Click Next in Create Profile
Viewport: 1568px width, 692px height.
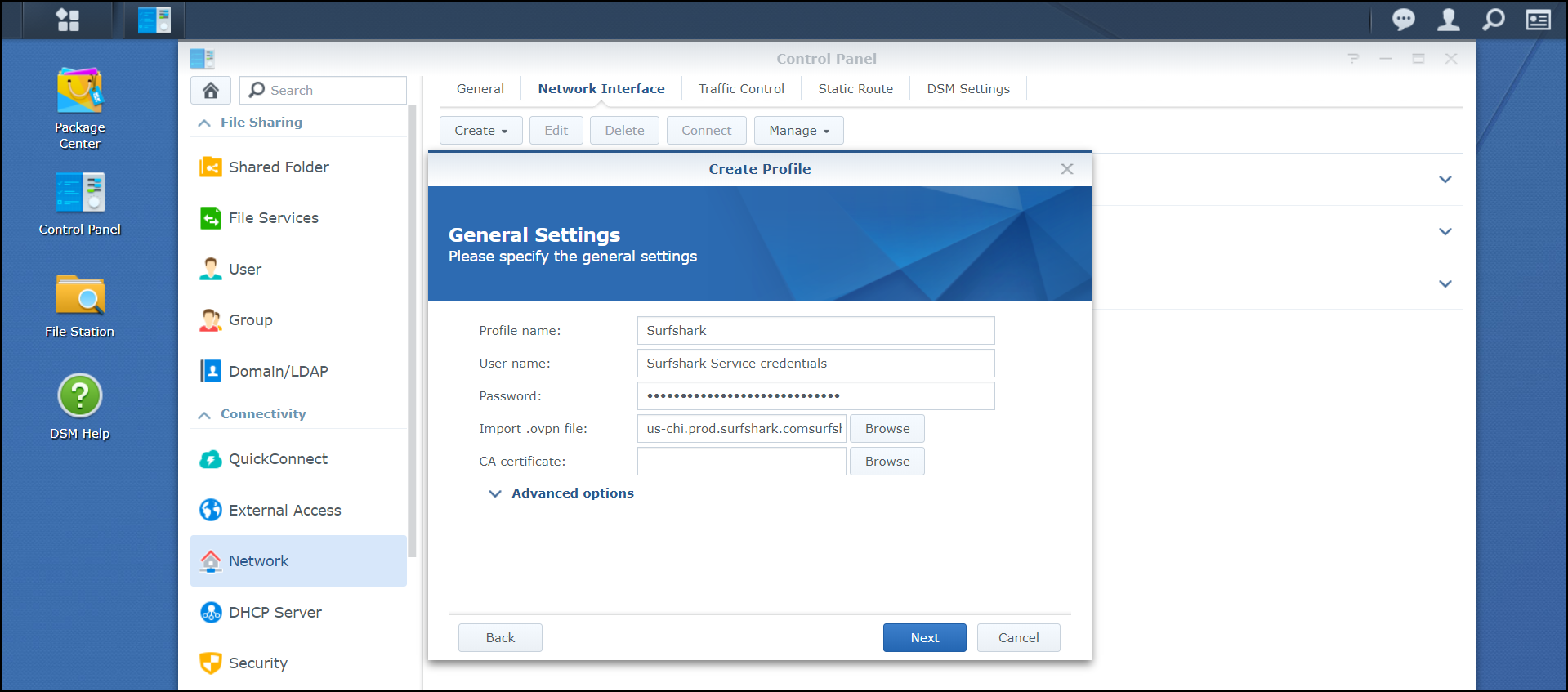[x=925, y=638]
